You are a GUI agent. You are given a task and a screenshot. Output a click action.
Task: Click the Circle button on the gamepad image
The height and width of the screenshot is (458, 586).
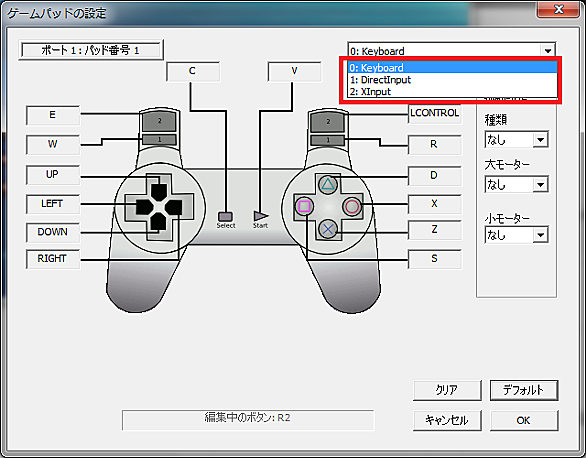[352, 206]
